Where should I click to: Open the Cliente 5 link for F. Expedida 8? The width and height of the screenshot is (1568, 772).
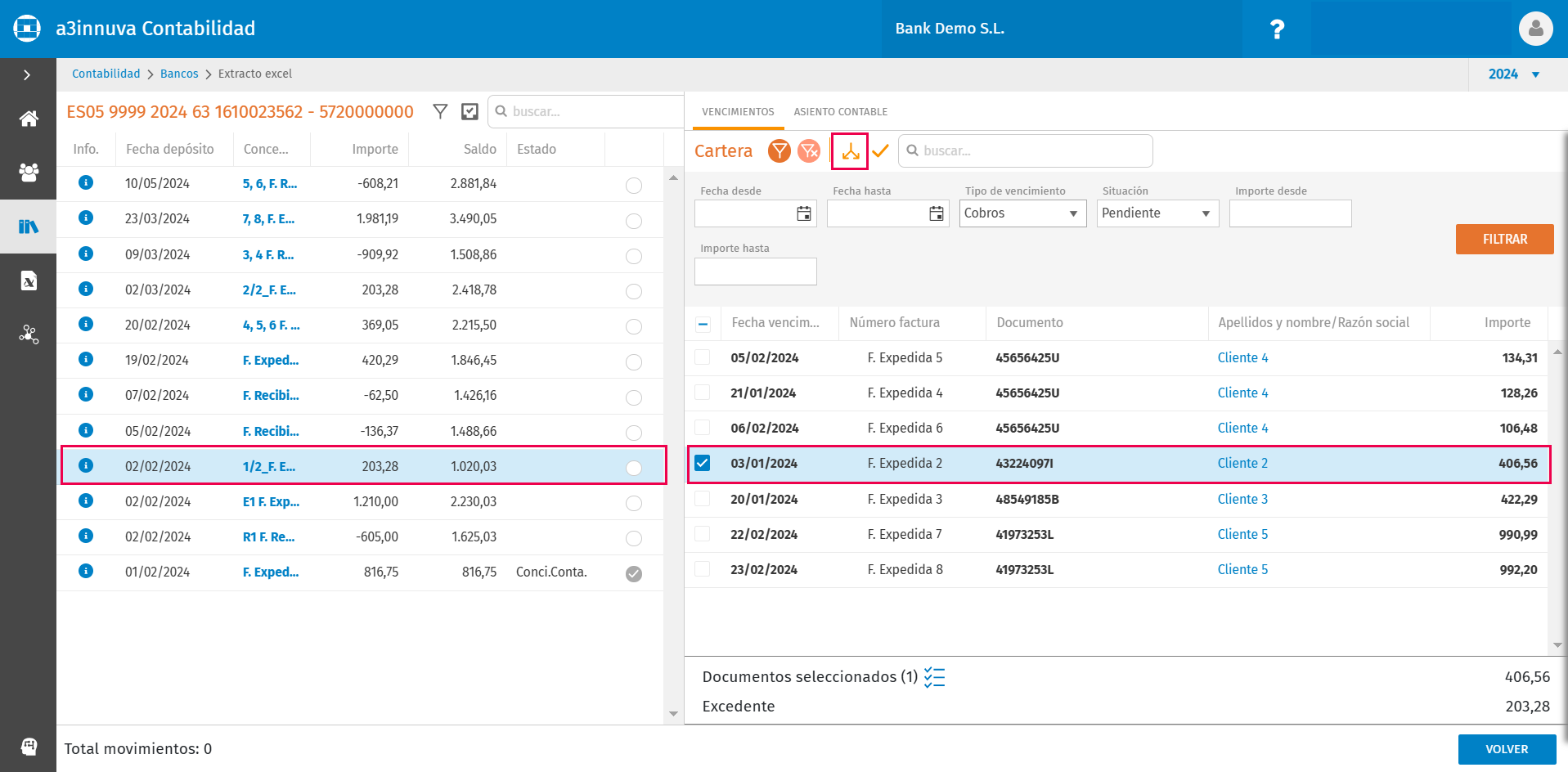point(1242,570)
